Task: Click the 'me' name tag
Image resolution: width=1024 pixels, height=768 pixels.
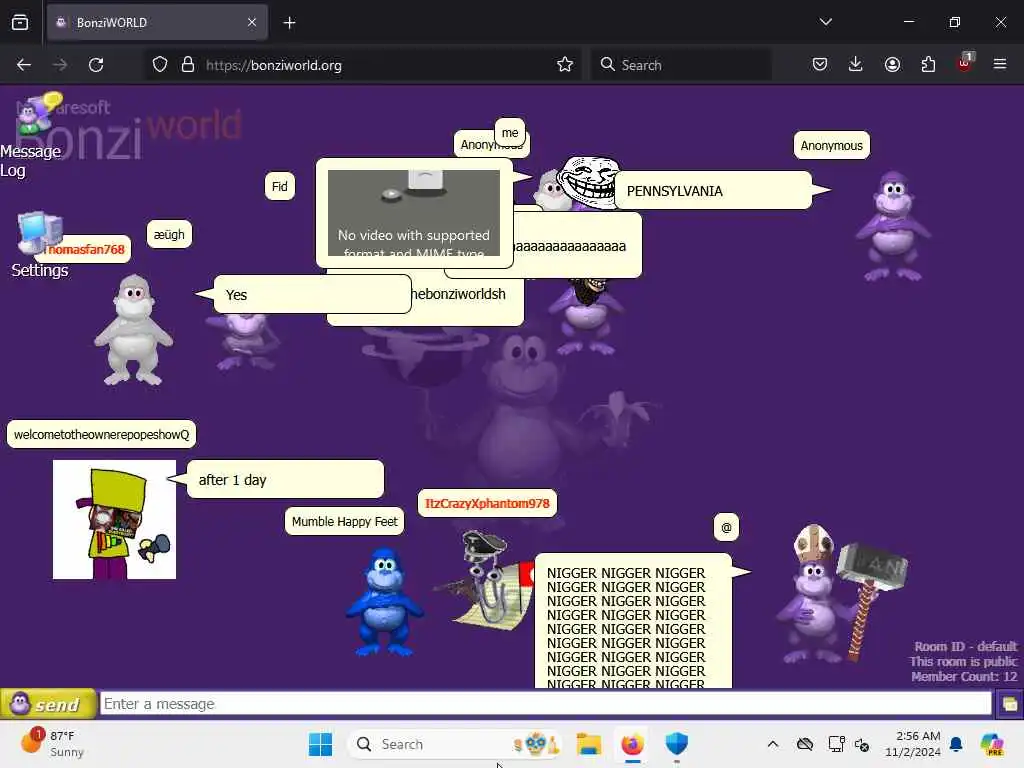Action: pos(510,133)
